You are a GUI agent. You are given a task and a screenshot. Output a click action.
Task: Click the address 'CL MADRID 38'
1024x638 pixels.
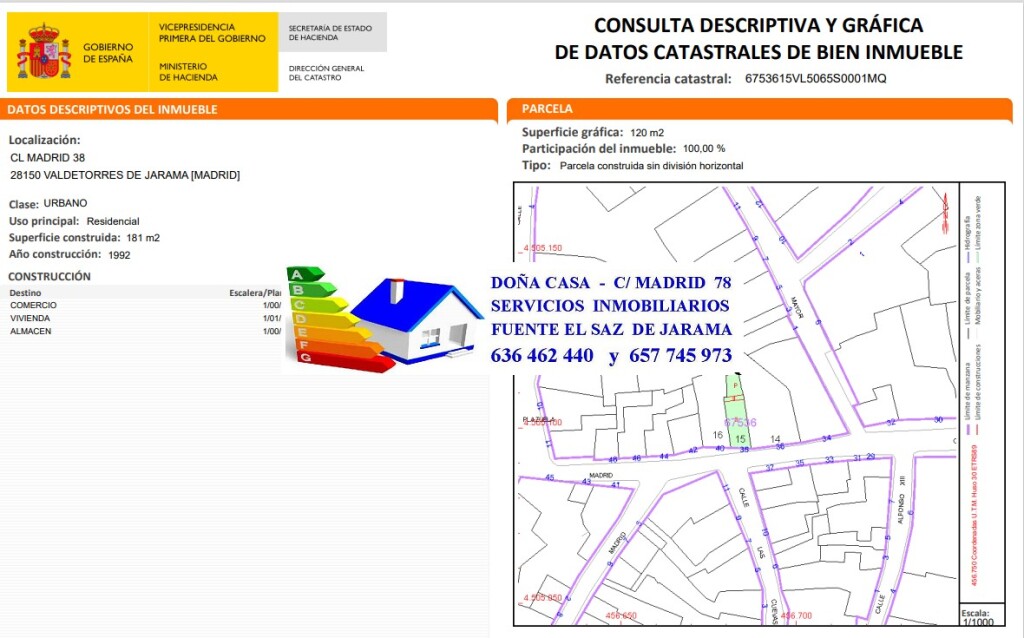click(x=48, y=157)
